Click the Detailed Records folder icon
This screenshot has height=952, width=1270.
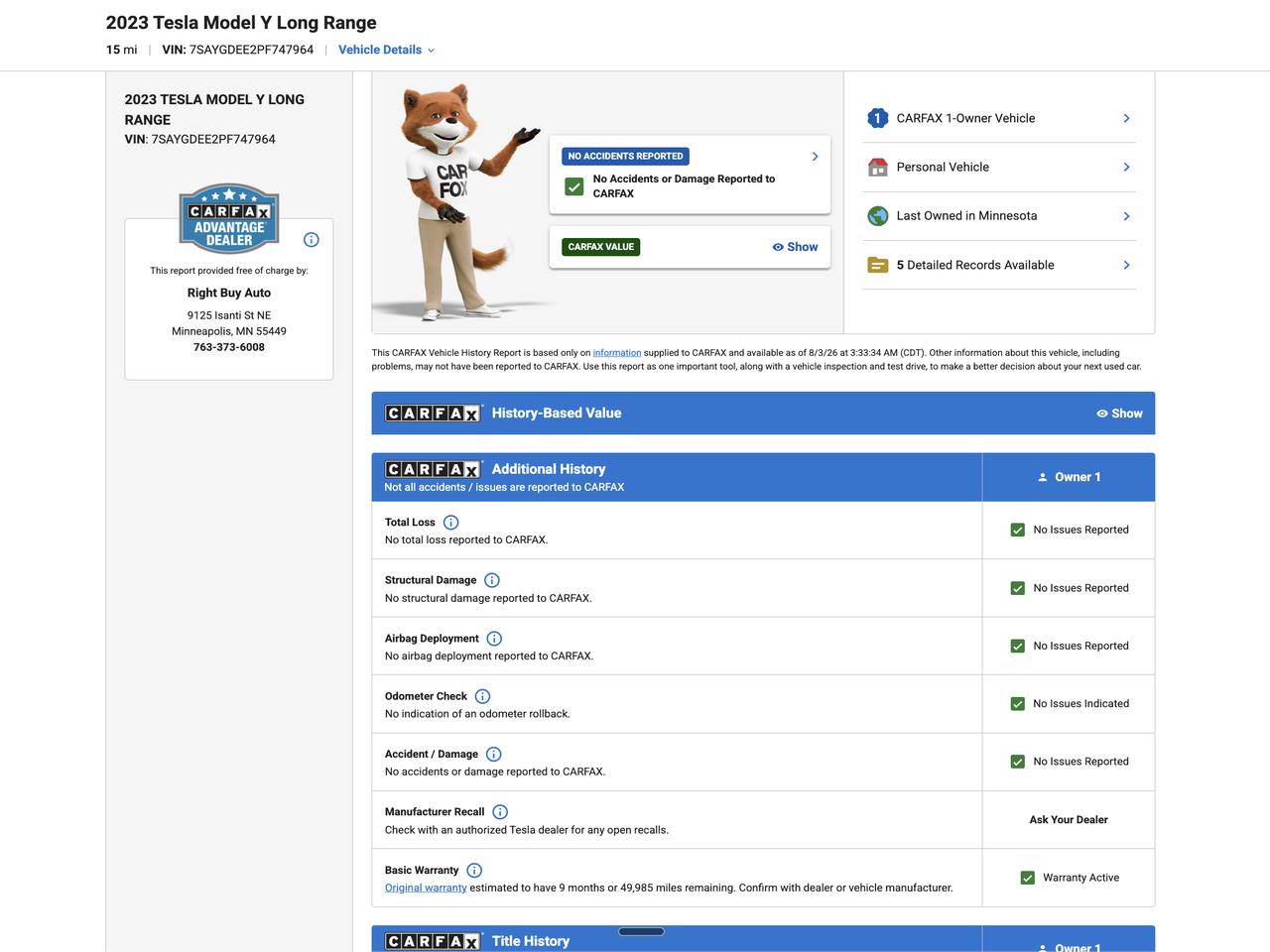click(x=877, y=265)
